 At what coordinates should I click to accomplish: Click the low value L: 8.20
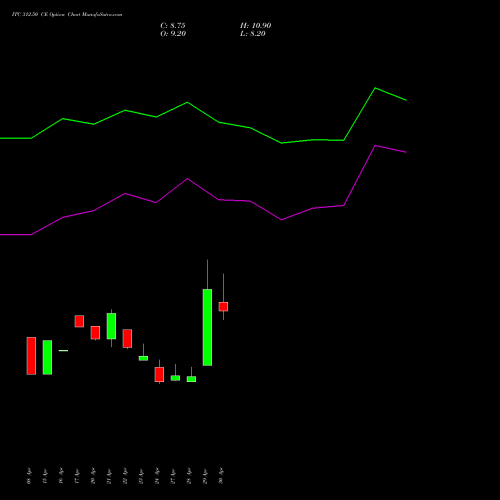[x=253, y=34]
